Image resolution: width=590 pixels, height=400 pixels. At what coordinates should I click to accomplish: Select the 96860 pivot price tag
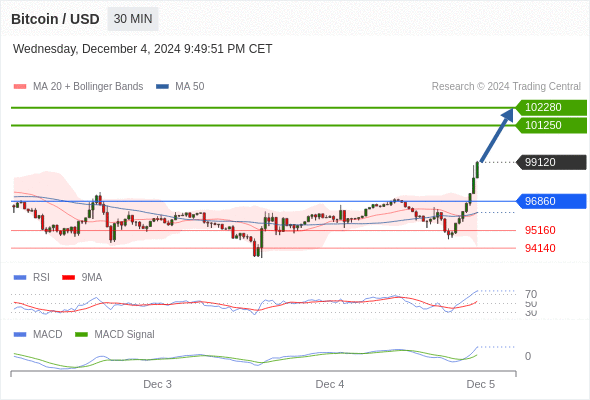[x=551, y=201]
